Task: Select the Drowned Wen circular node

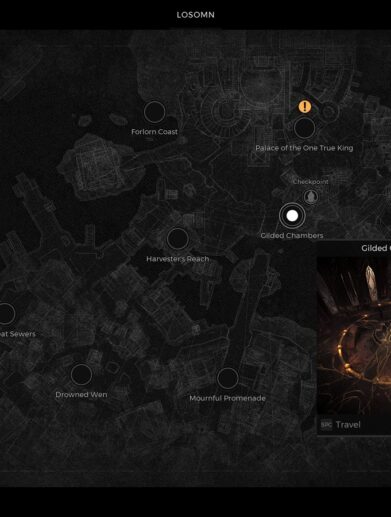Action: pyautogui.click(x=81, y=375)
